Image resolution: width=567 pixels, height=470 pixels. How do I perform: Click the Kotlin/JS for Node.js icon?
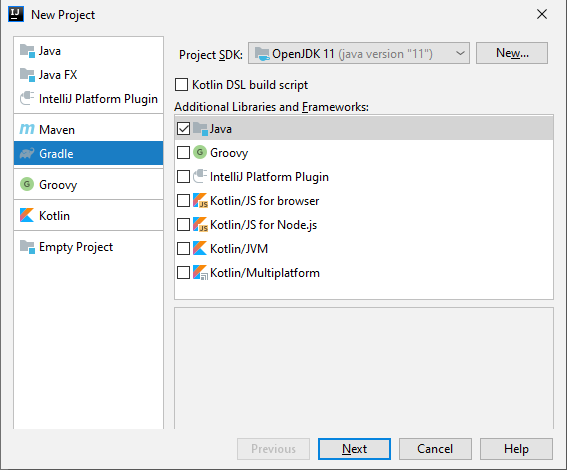coord(200,225)
